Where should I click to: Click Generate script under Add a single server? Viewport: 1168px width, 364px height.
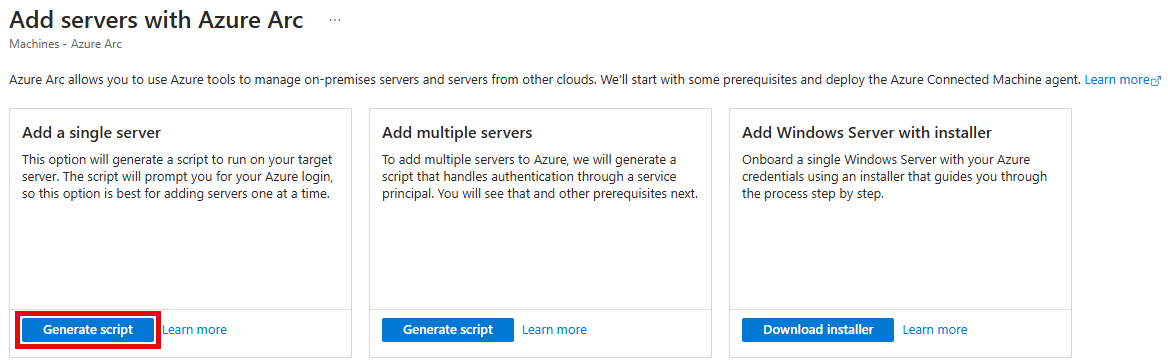coord(88,330)
